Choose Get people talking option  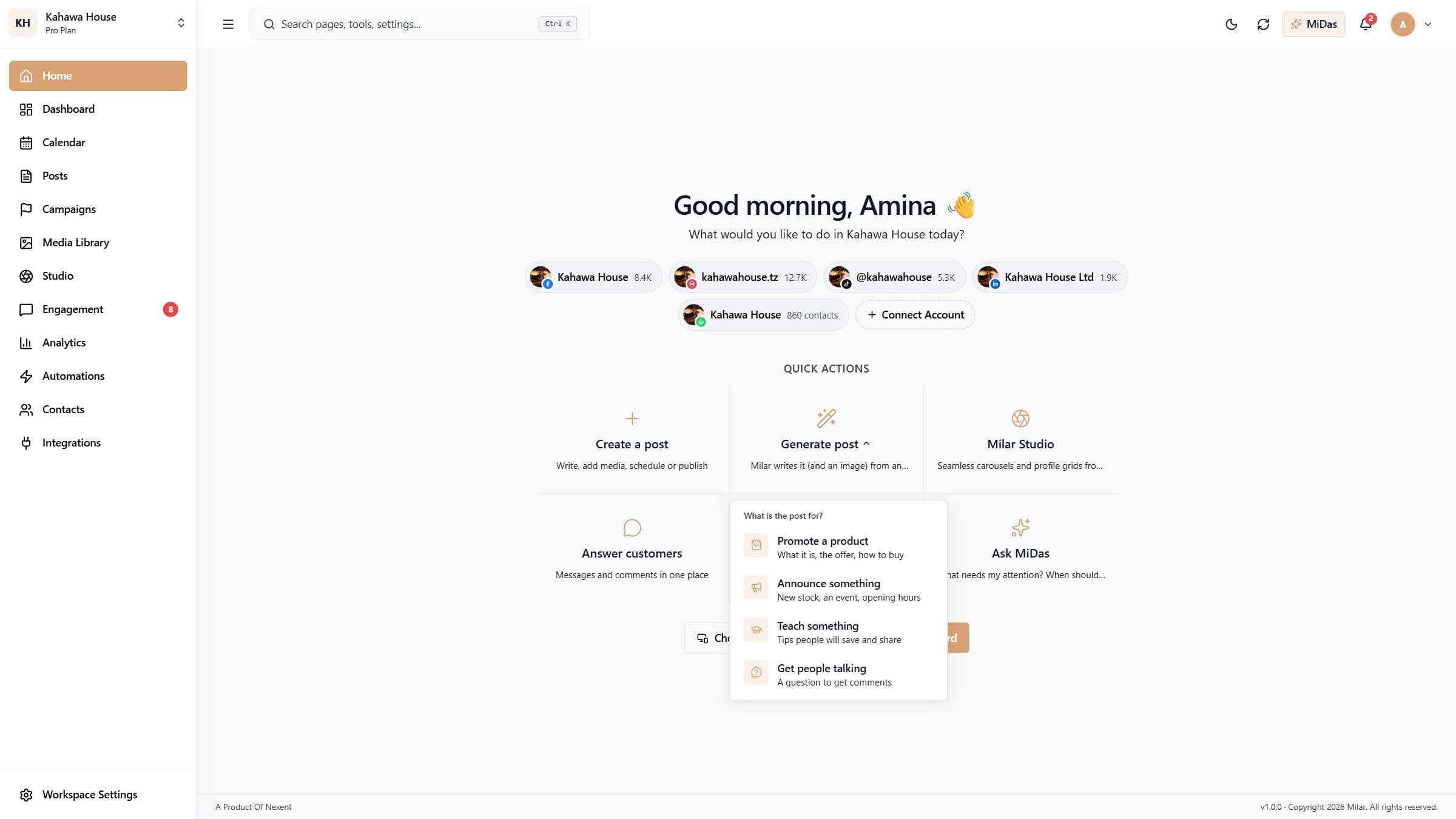[x=838, y=675]
